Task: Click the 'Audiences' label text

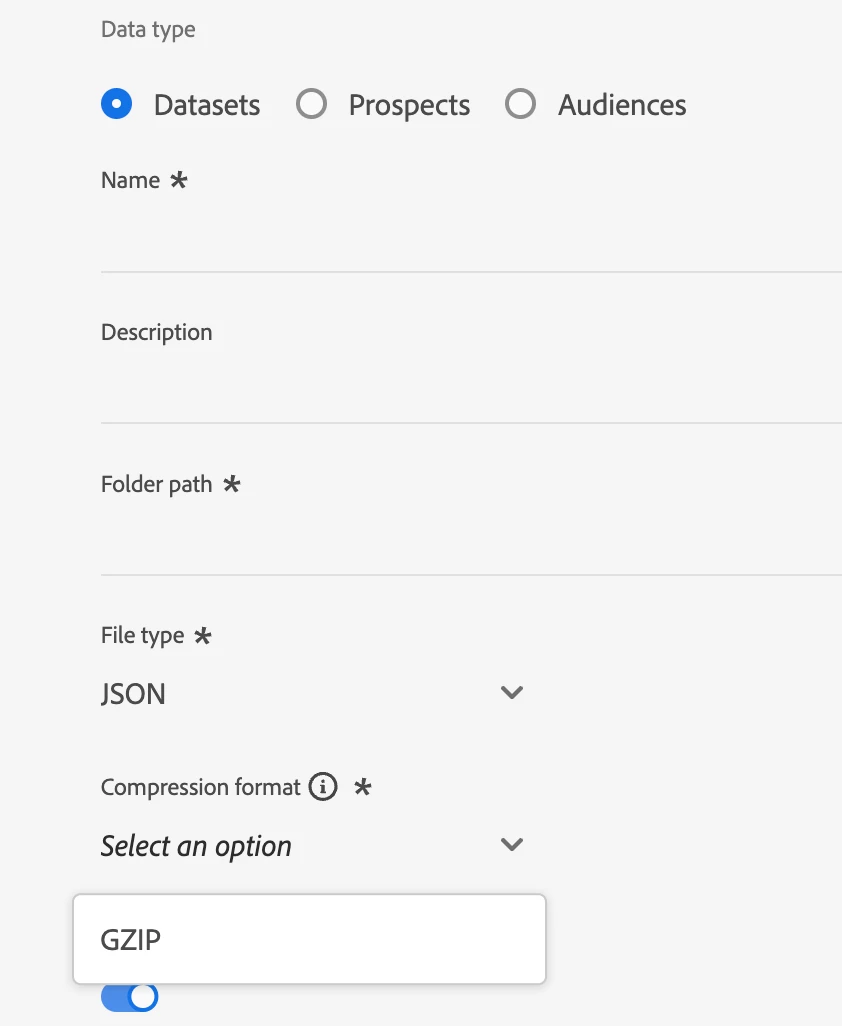Action: 622,105
